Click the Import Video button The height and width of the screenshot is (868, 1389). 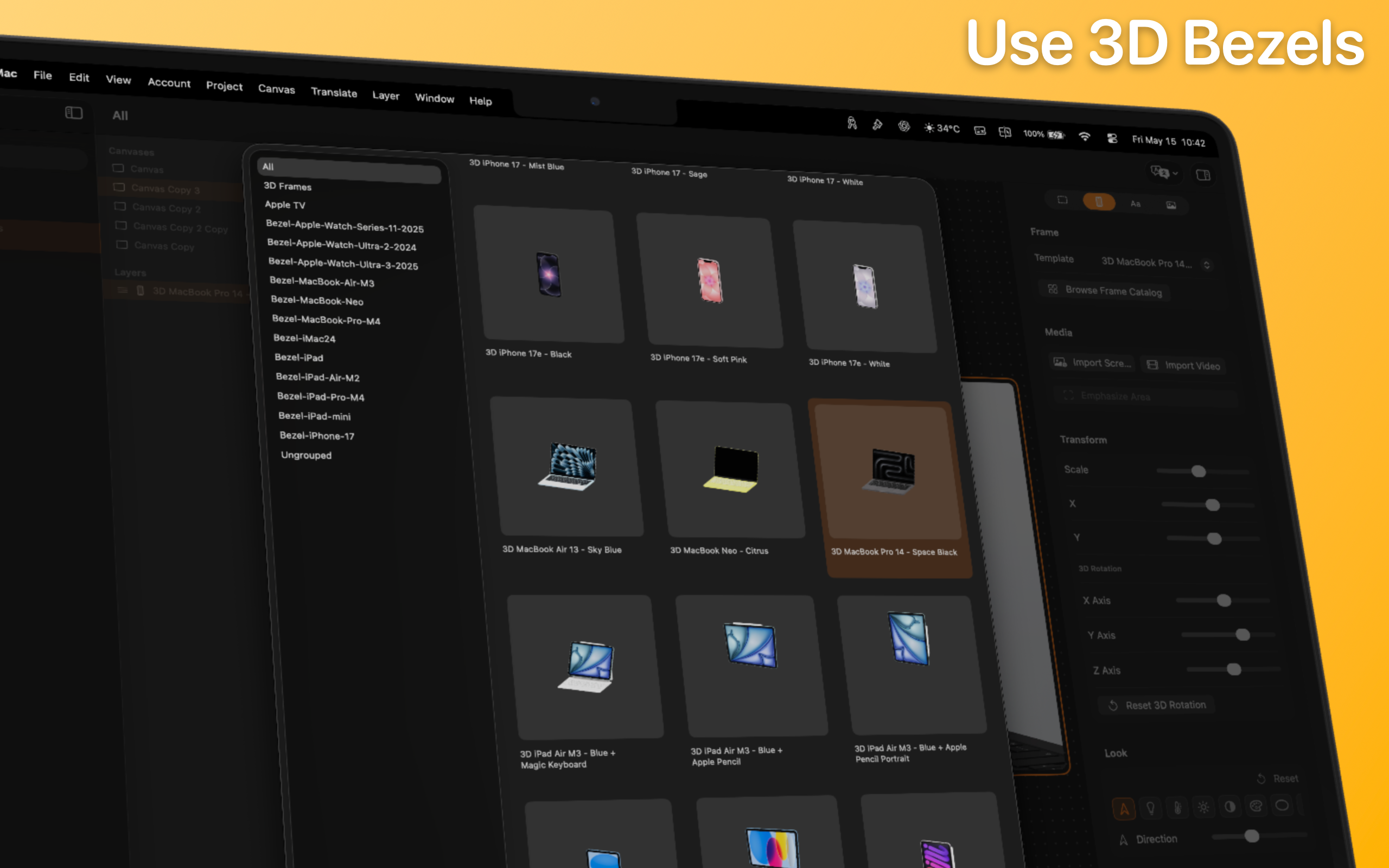[x=1183, y=365]
